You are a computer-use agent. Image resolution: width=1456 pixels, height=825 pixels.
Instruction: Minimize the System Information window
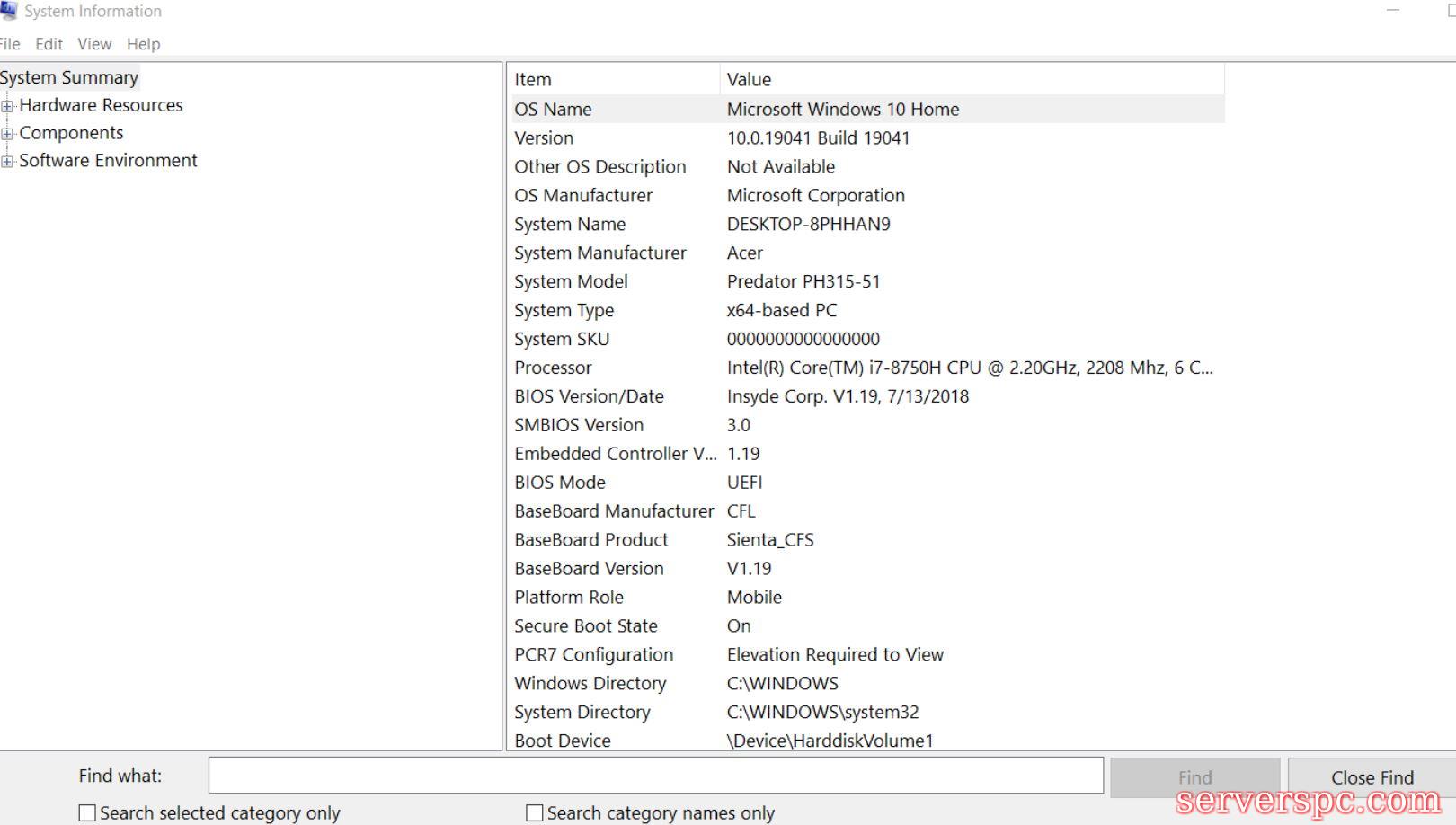(x=1393, y=11)
